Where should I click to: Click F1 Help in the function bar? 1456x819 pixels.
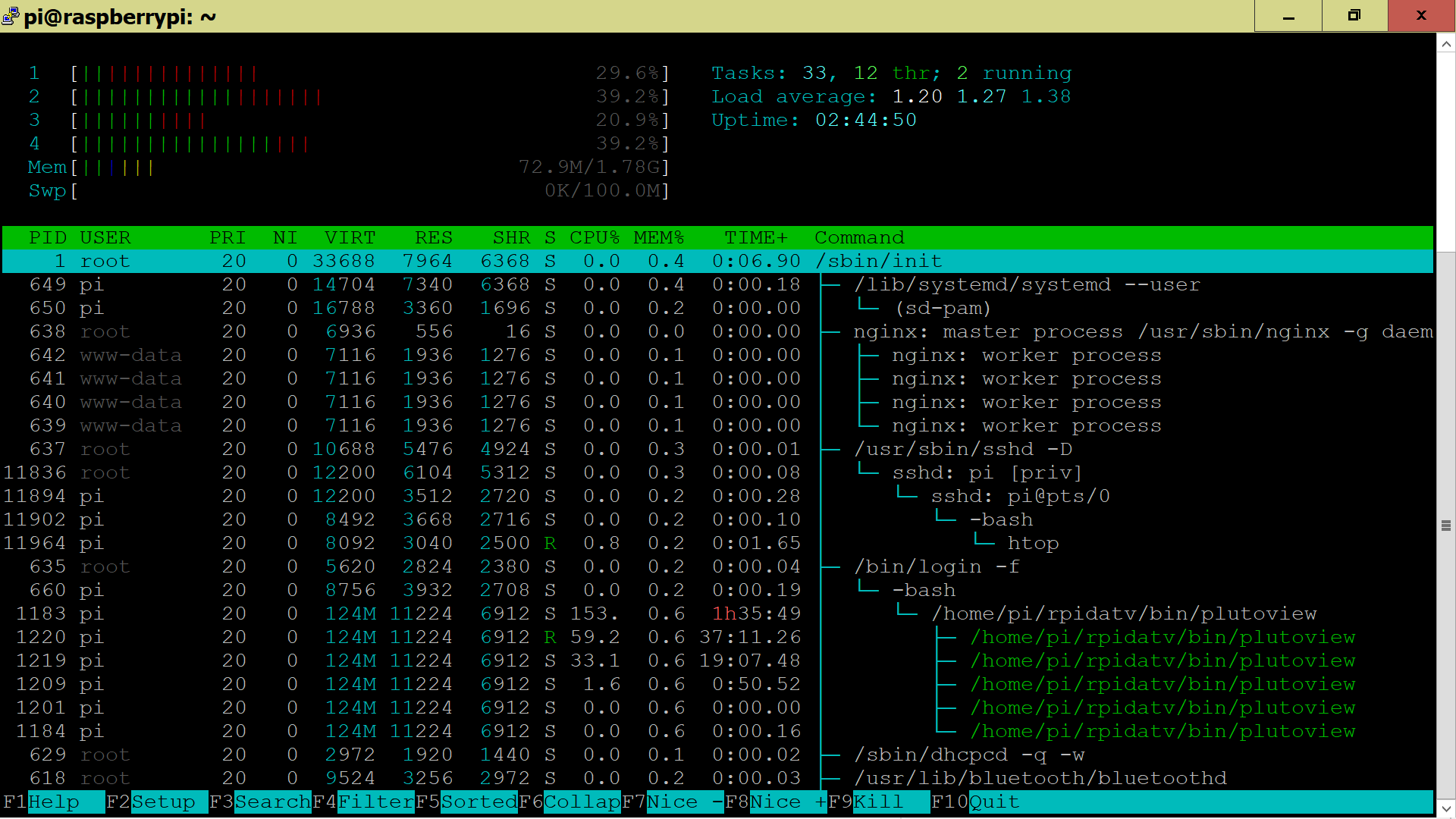pyautogui.click(x=53, y=802)
